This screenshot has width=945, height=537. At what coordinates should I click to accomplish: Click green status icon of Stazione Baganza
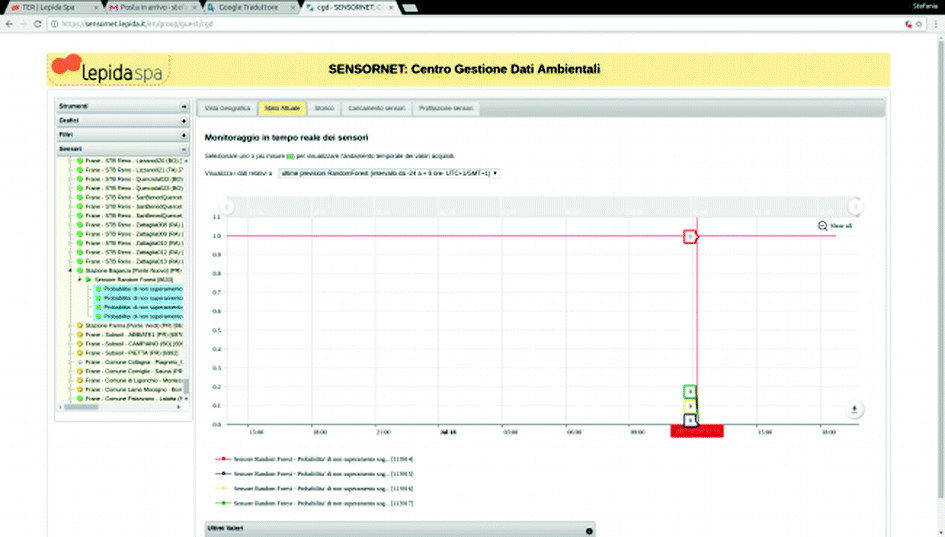[x=80, y=271]
